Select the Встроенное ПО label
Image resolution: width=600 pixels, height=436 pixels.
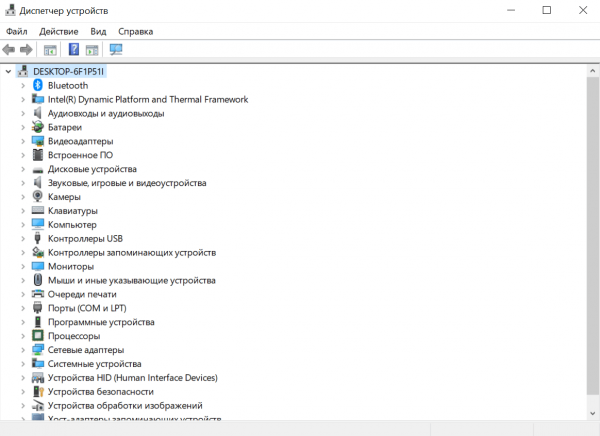(x=80, y=155)
